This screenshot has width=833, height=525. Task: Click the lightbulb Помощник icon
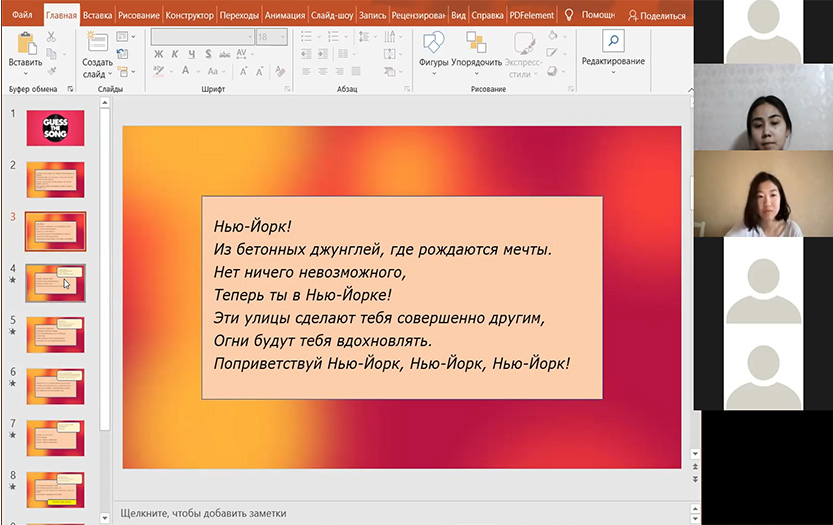click(569, 15)
